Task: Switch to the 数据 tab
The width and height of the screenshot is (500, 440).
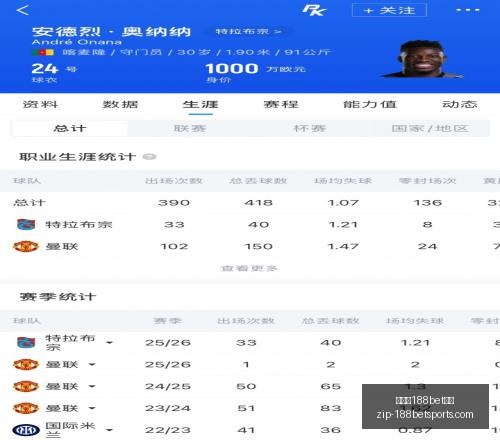Action: pyautogui.click(x=120, y=104)
